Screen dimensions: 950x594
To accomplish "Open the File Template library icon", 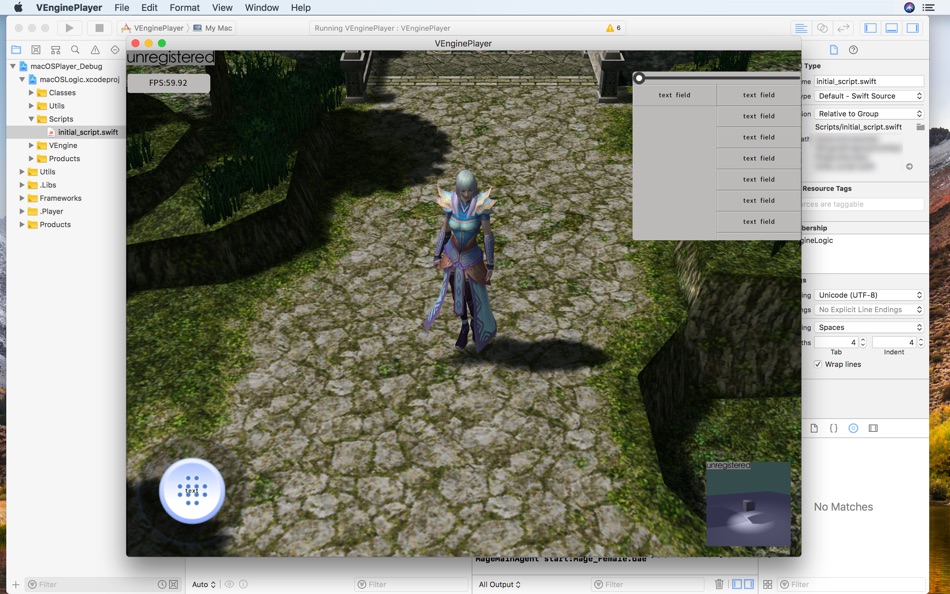I will point(814,428).
